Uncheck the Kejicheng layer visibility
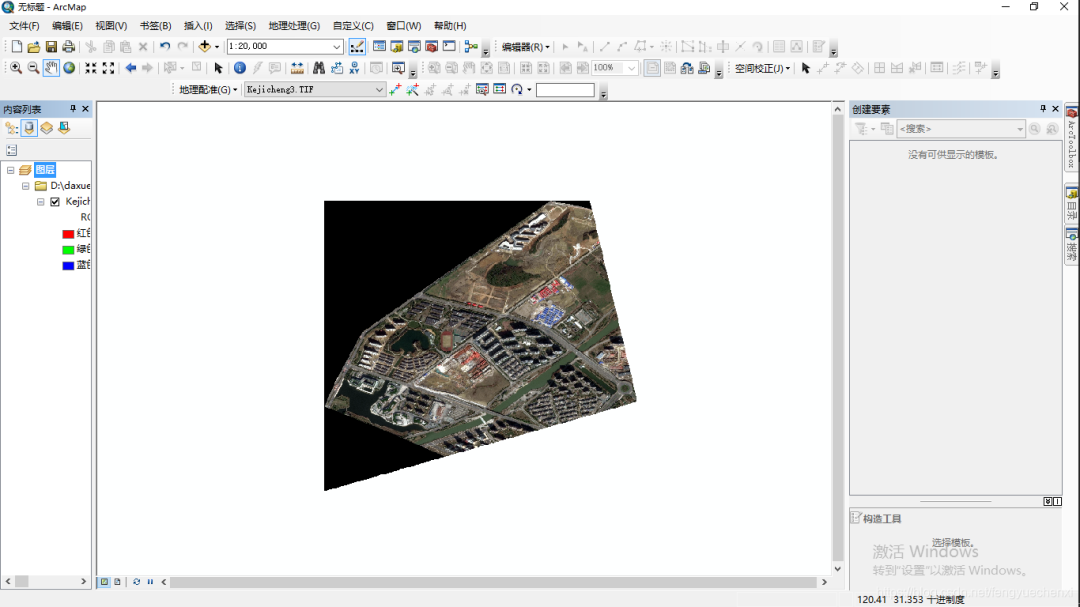Viewport: 1080px width, 607px height. [x=55, y=202]
